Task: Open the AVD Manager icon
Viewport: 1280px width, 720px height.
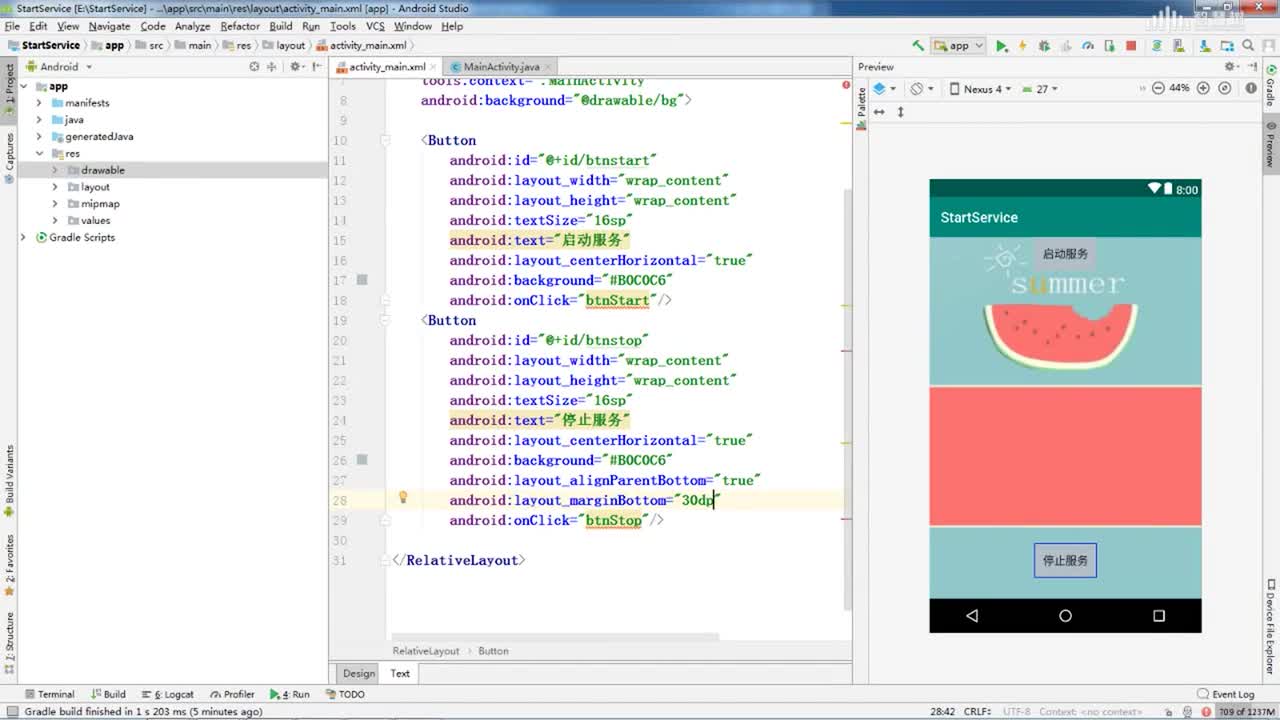Action: point(1179,45)
